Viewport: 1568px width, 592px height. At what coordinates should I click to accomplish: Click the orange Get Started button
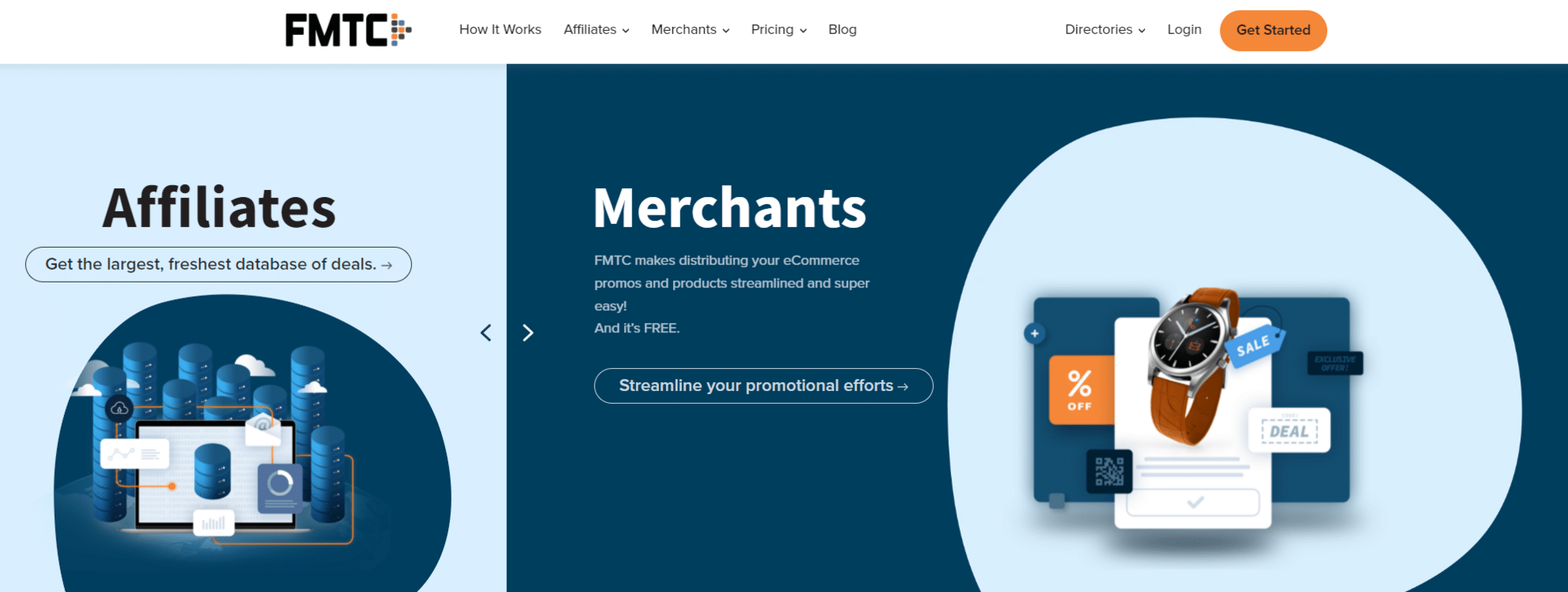pyautogui.click(x=1273, y=31)
